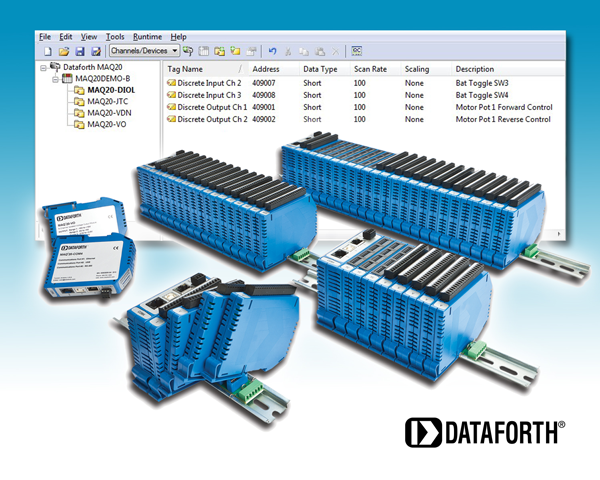Click address cell 409007
This screenshot has width=600, height=480.
point(264,83)
